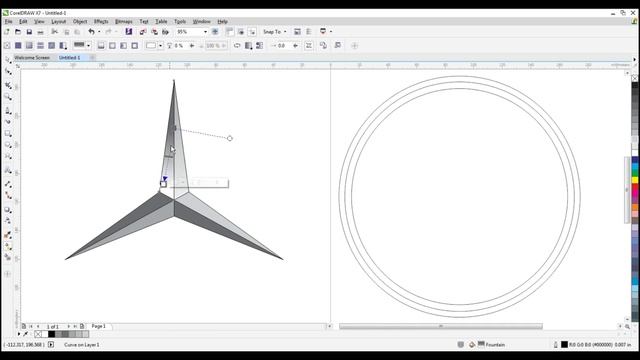Select the Rectangle tool
Screen dimensions: 640x360
(8, 134)
